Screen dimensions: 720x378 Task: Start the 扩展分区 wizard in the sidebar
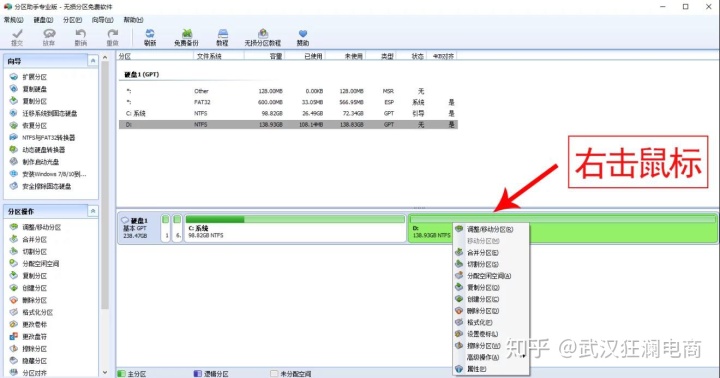point(28,77)
